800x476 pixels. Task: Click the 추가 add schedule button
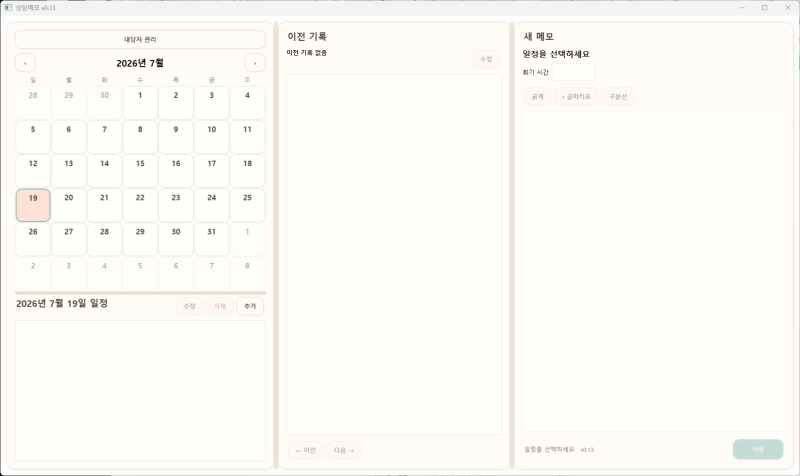(250, 306)
